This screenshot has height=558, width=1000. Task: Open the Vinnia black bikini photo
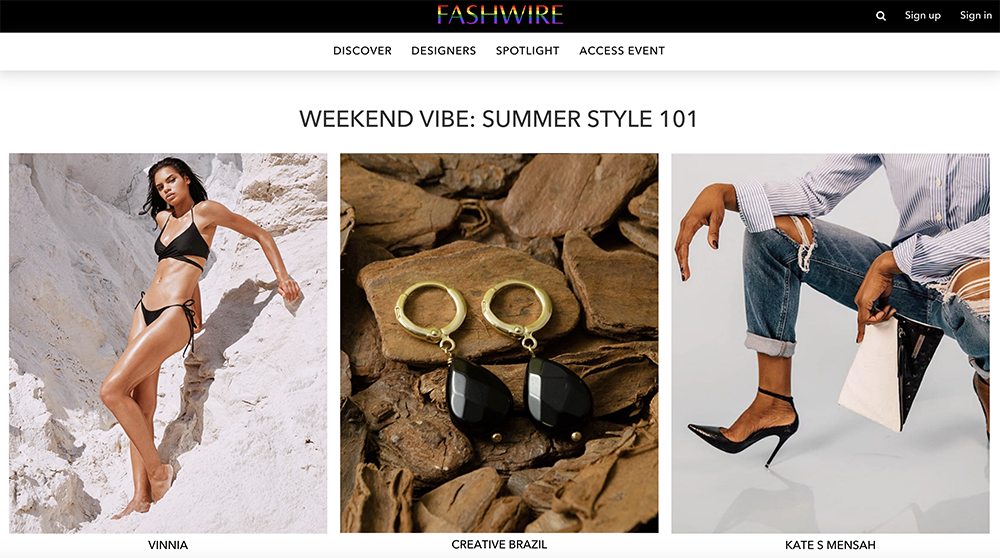[168, 343]
